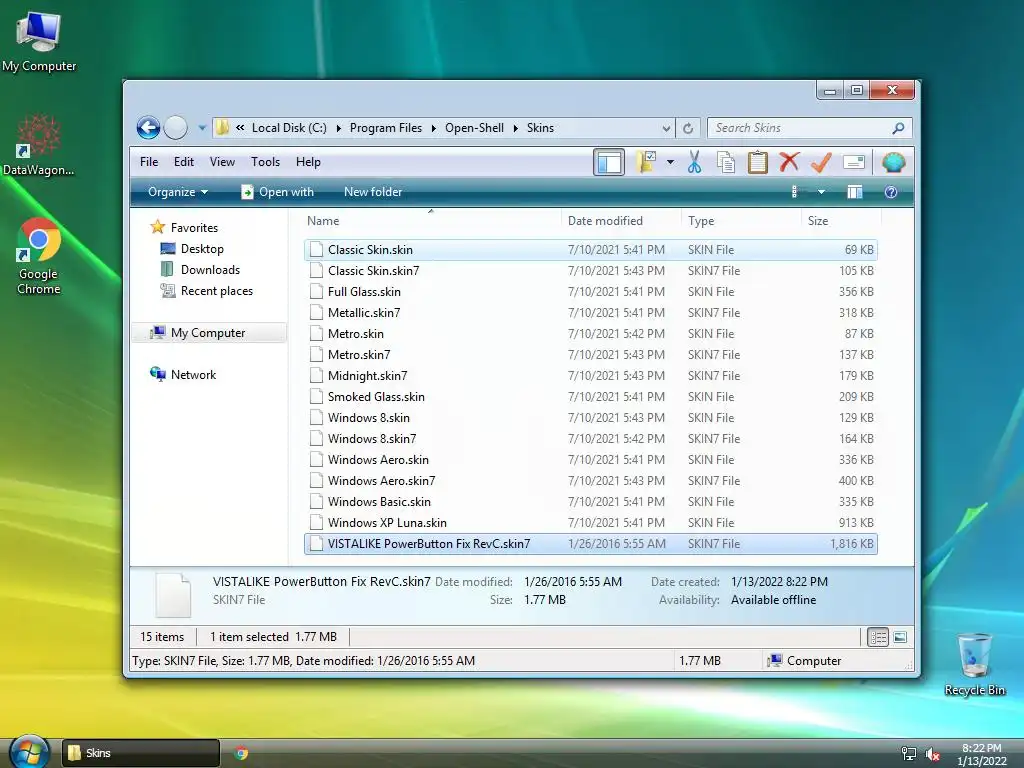
Task: Click the folder options toolbar icon
Action: coord(647,162)
